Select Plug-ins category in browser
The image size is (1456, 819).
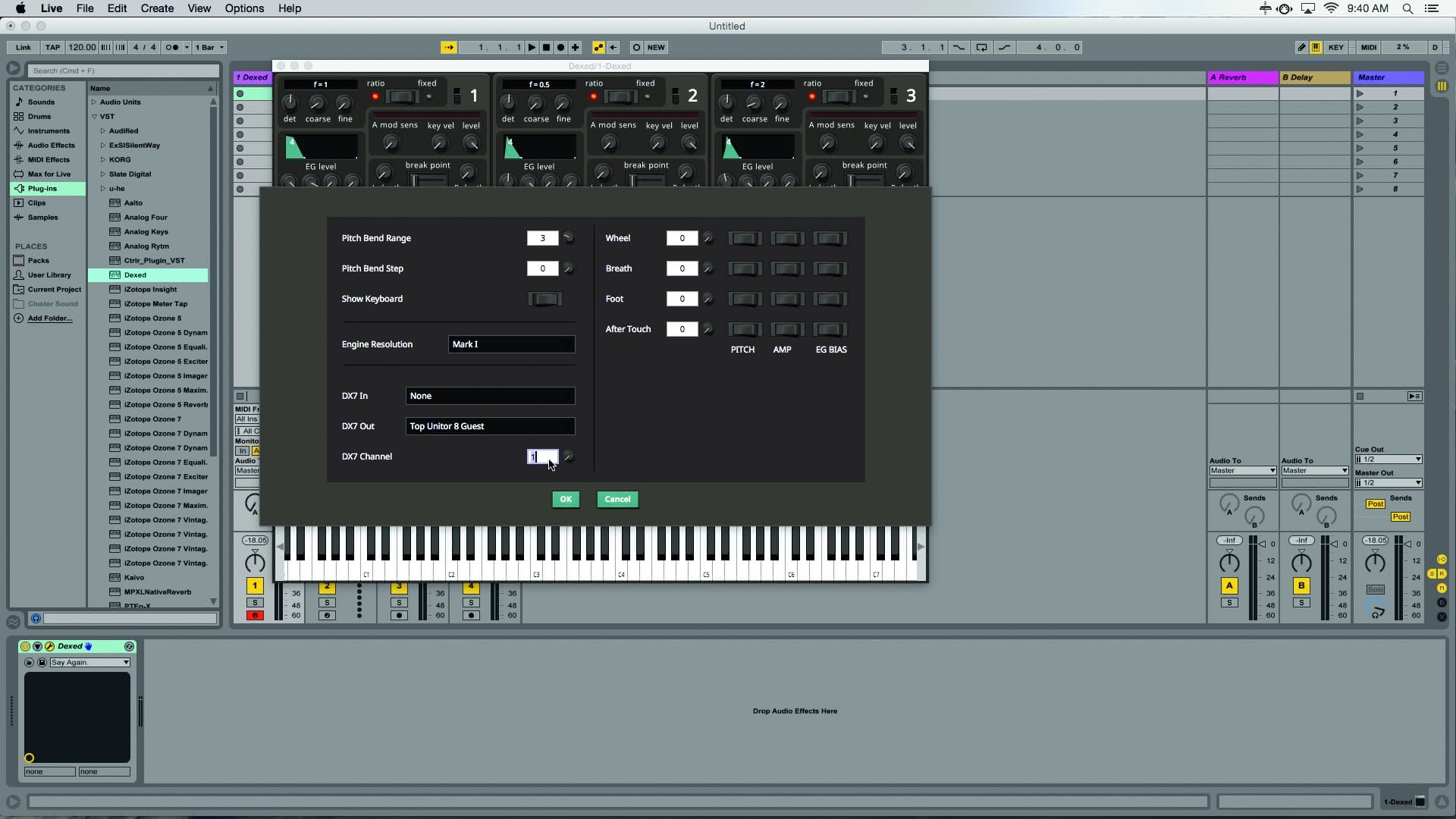pyautogui.click(x=48, y=189)
